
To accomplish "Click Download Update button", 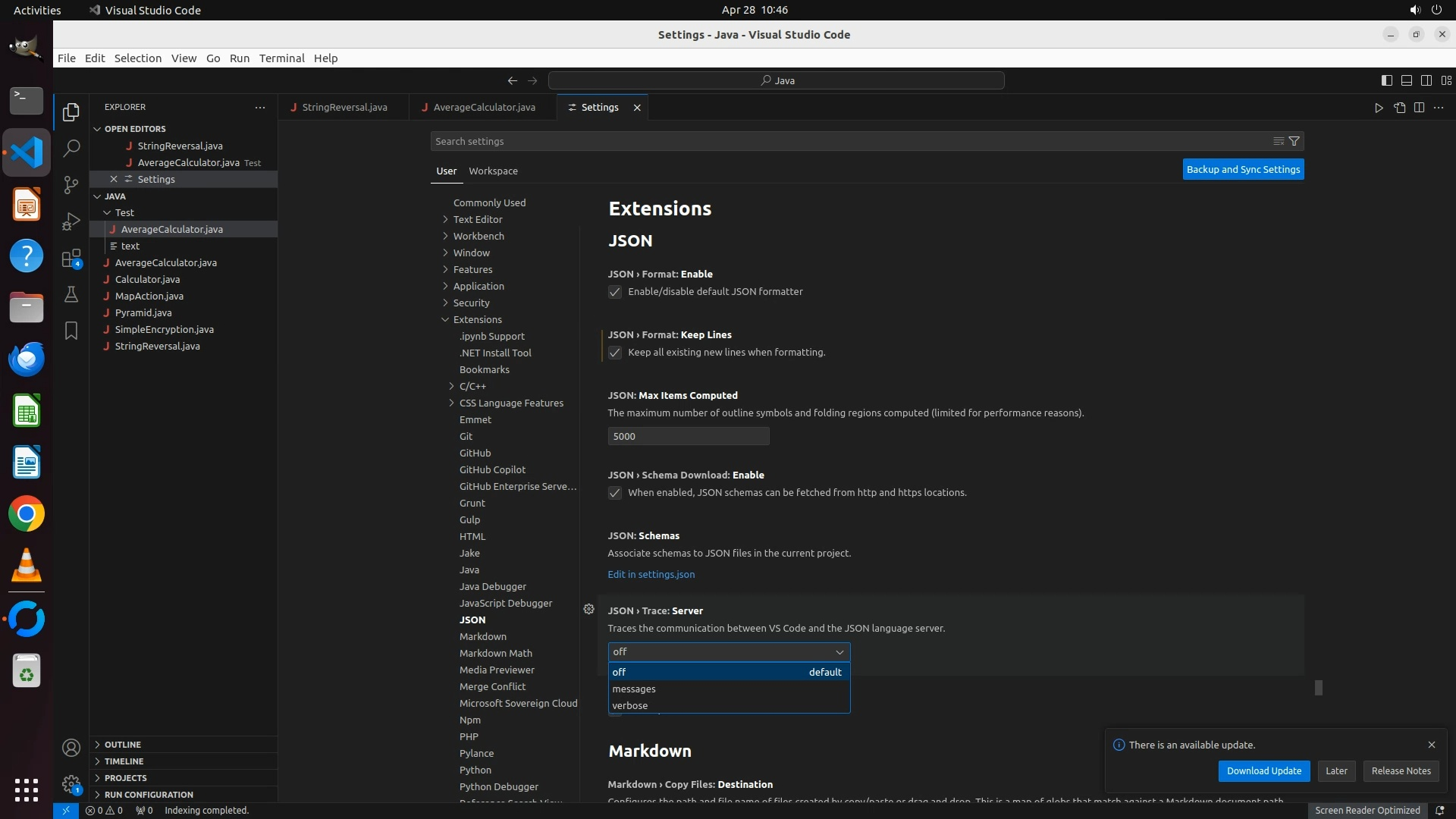I will point(1263,770).
